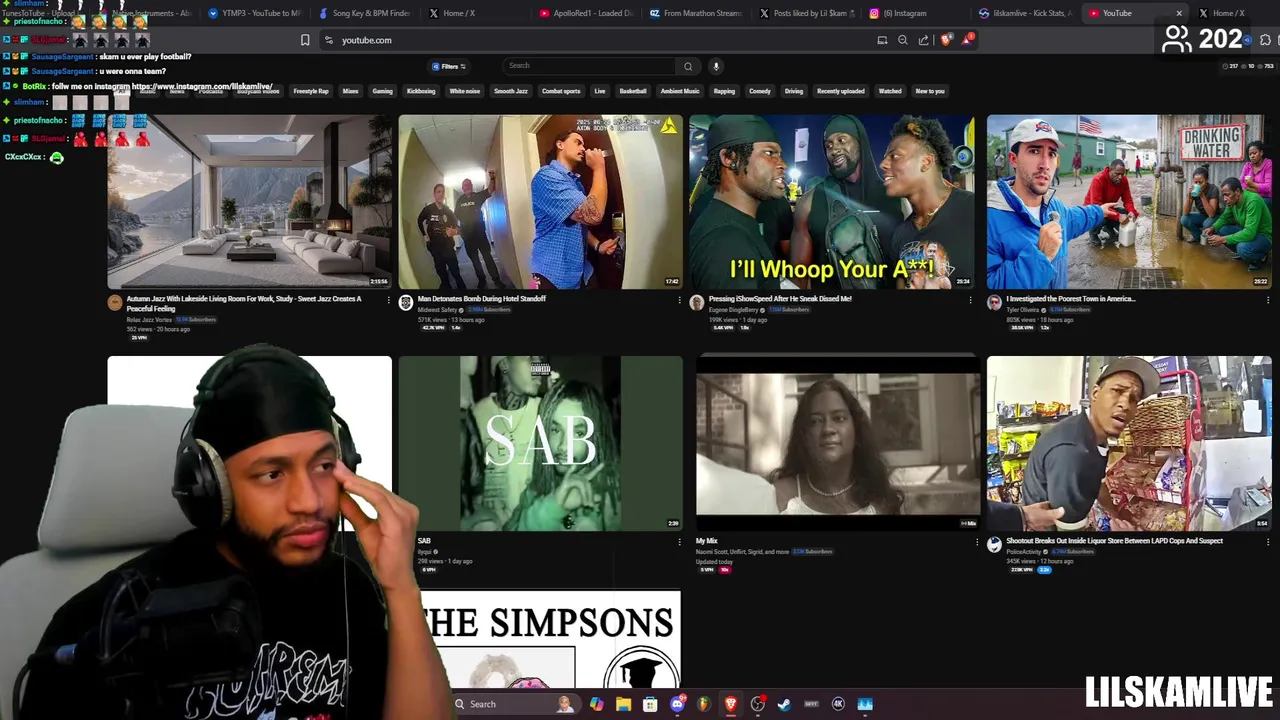Open Midwest Safety channel avatar
The height and width of the screenshot is (720, 1280).
coord(406,303)
